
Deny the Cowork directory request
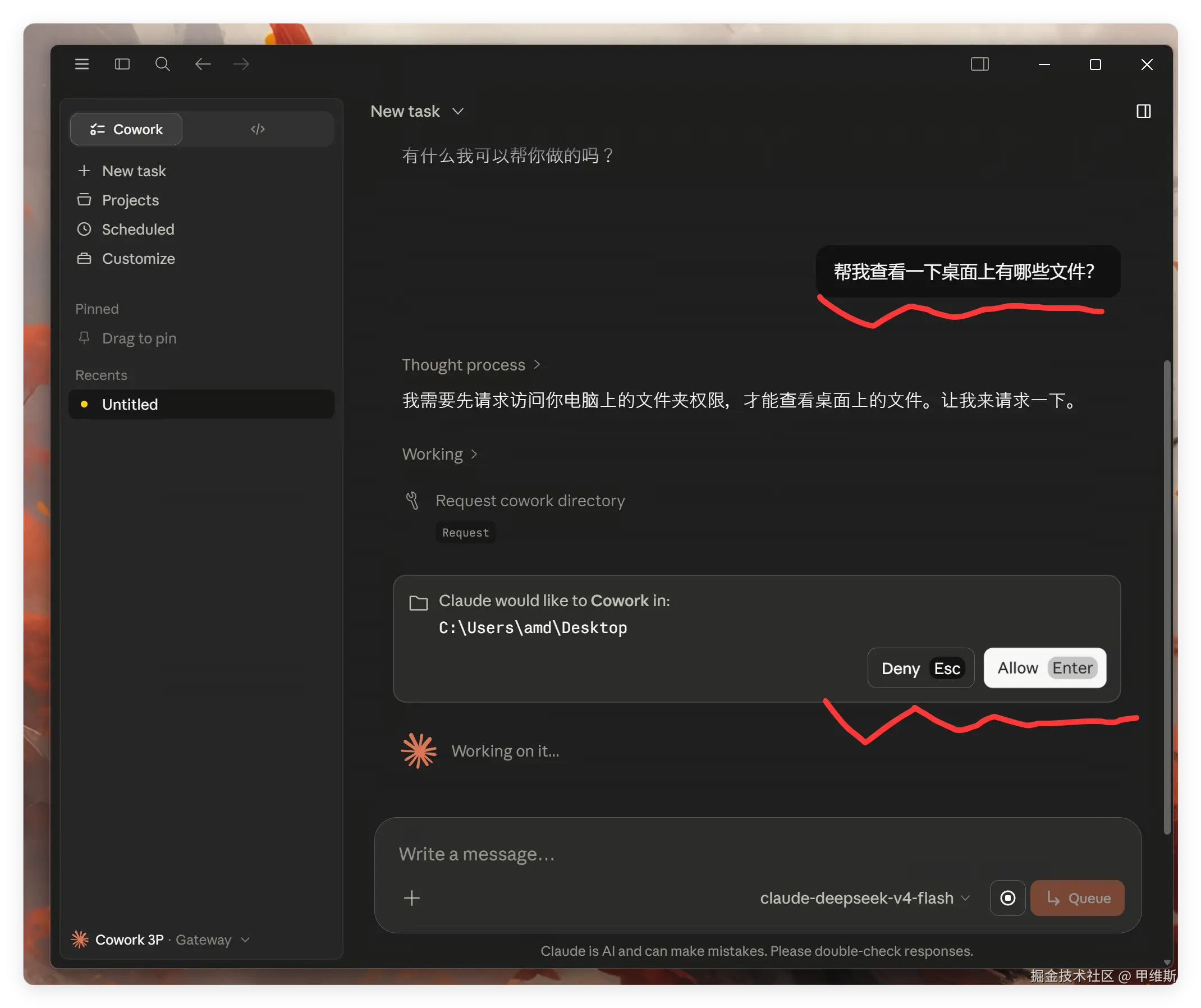point(921,668)
